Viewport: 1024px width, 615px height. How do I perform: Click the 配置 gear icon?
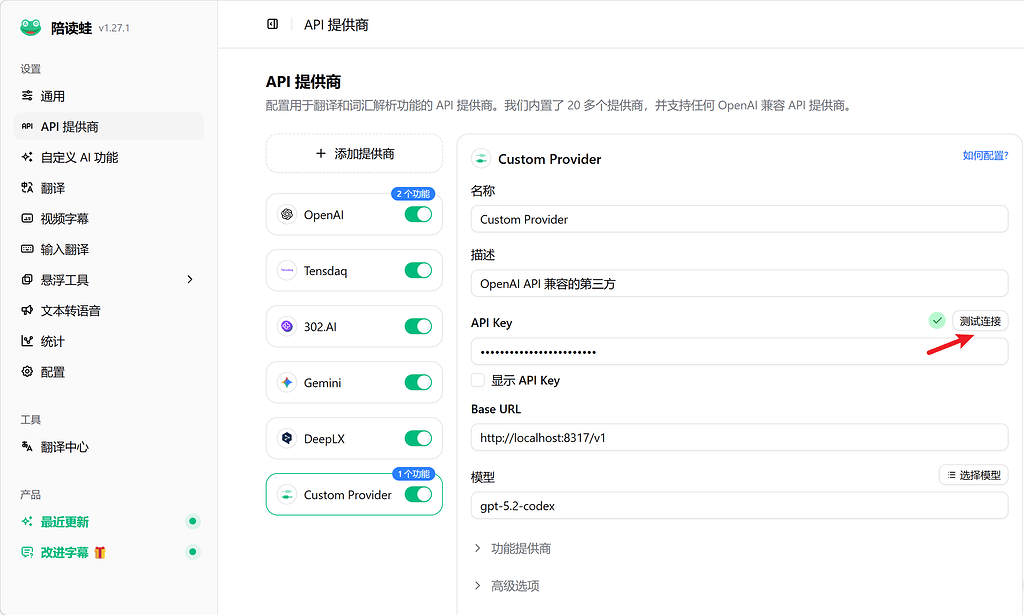pos(27,371)
